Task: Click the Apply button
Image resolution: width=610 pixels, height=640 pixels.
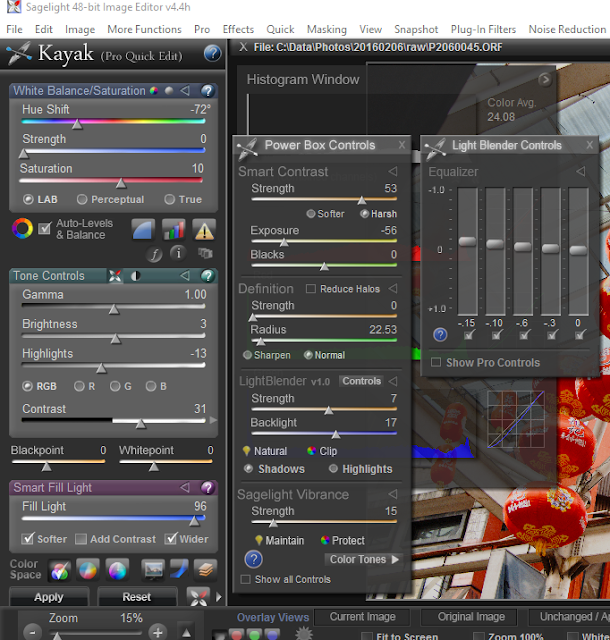Action: [49, 597]
